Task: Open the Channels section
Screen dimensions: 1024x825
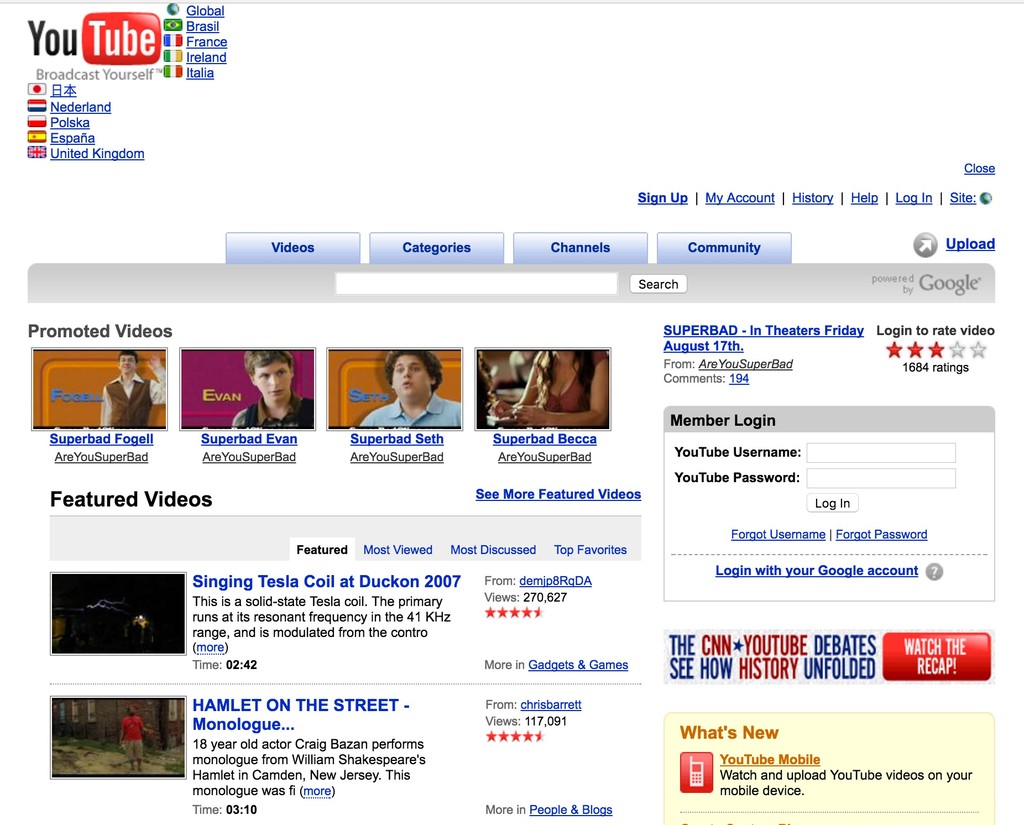Action: [580, 247]
